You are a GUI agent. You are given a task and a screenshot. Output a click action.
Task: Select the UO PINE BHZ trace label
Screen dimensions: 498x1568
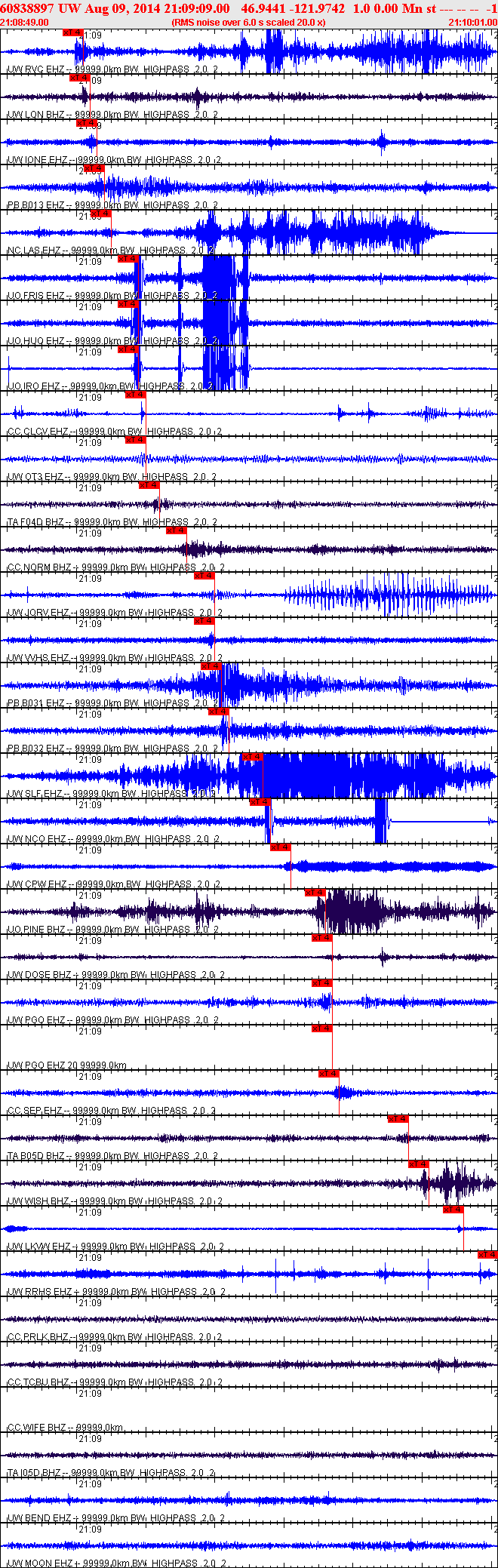pyautogui.click(x=113, y=930)
